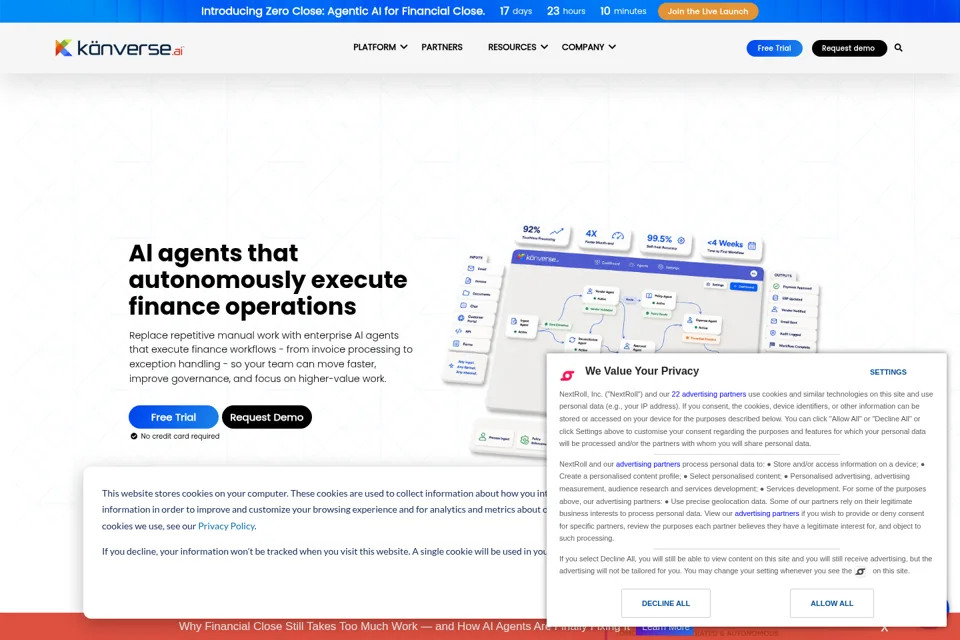Click the '23 hours' countdown value
960x640 pixels.
click(x=566, y=11)
